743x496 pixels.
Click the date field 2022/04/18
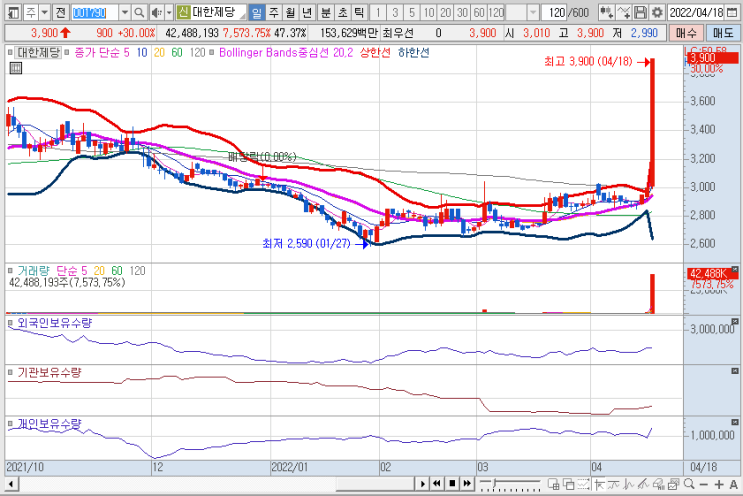coord(696,12)
